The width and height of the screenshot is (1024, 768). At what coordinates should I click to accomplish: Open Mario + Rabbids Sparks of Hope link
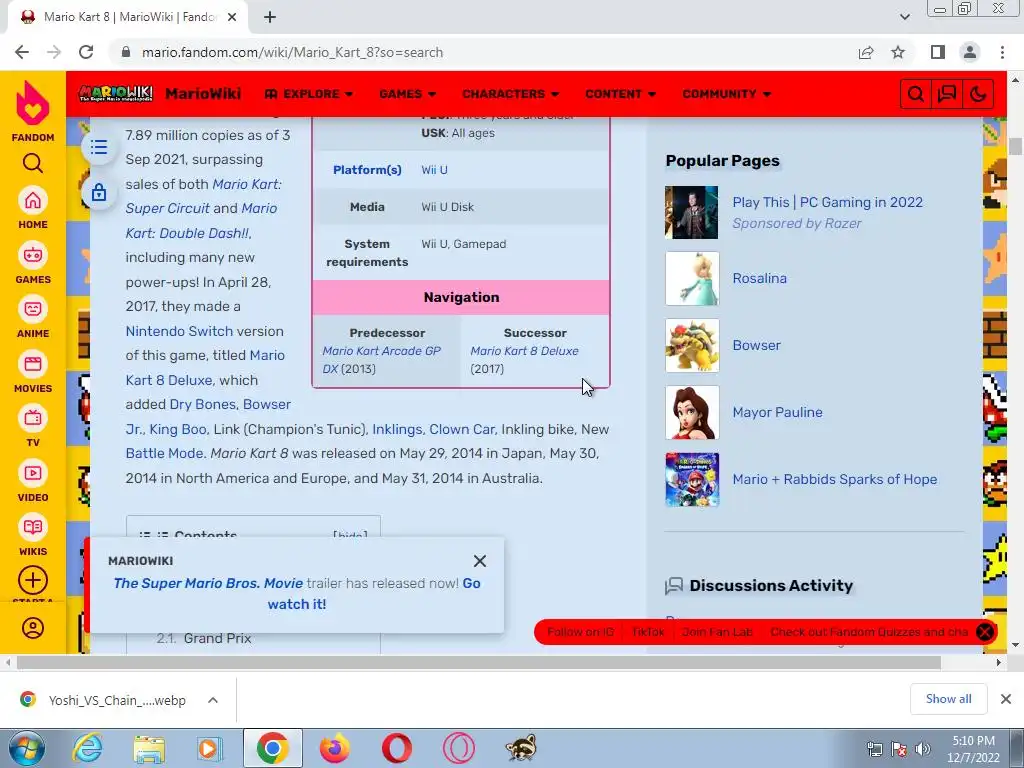coord(835,479)
